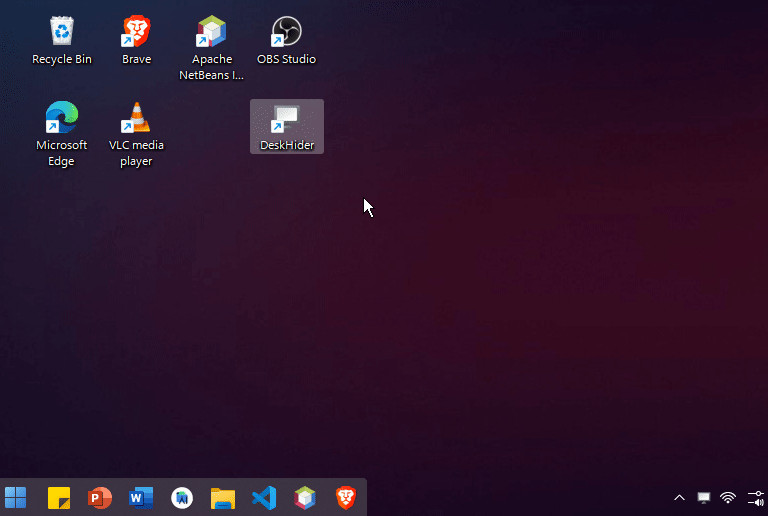This screenshot has width=768, height=516.
Task: Show hidden system tray icons chevron
Action: 679,498
